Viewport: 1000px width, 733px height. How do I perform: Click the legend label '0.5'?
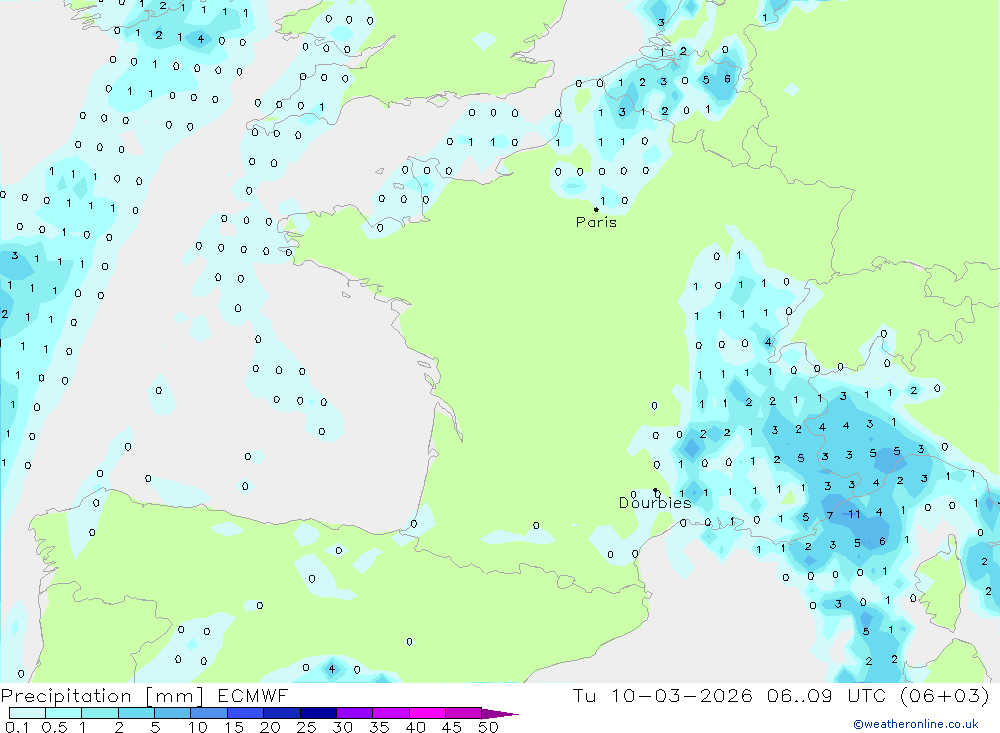54,727
